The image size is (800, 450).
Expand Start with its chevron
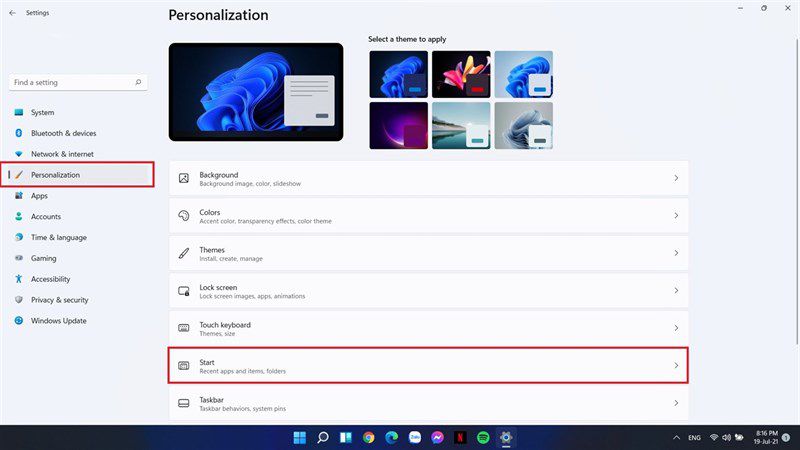676,365
